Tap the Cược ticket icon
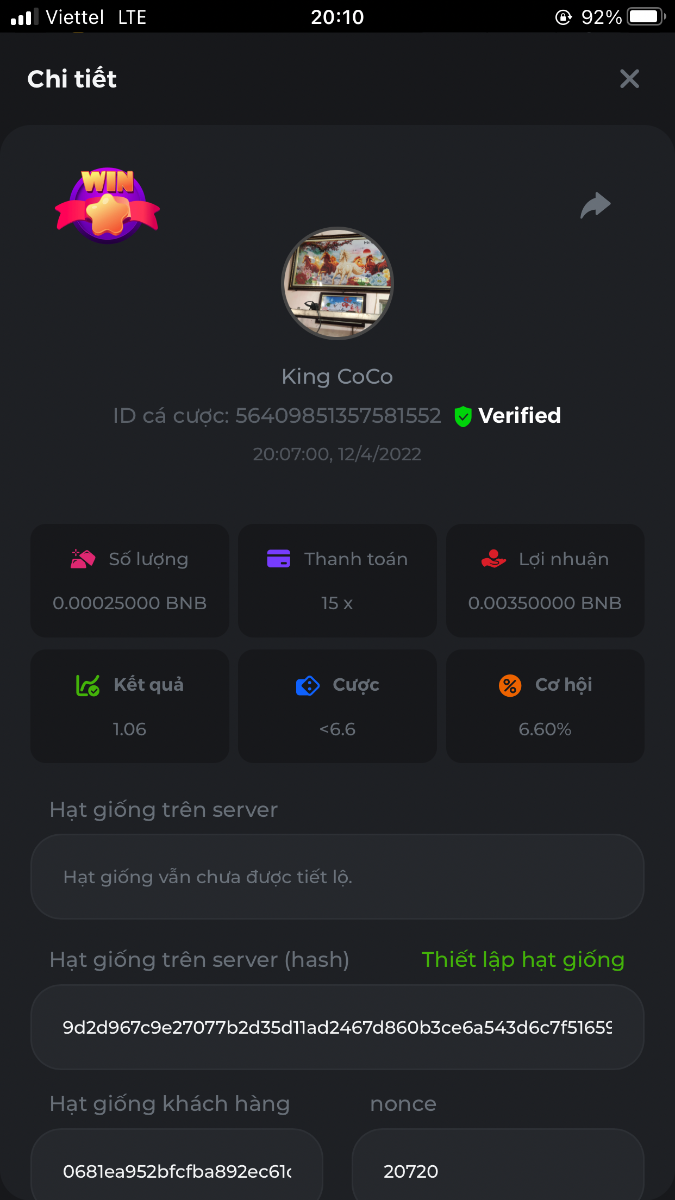The width and height of the screenshot is (675, 1200). pyautogui.click(x=307, y=685)
